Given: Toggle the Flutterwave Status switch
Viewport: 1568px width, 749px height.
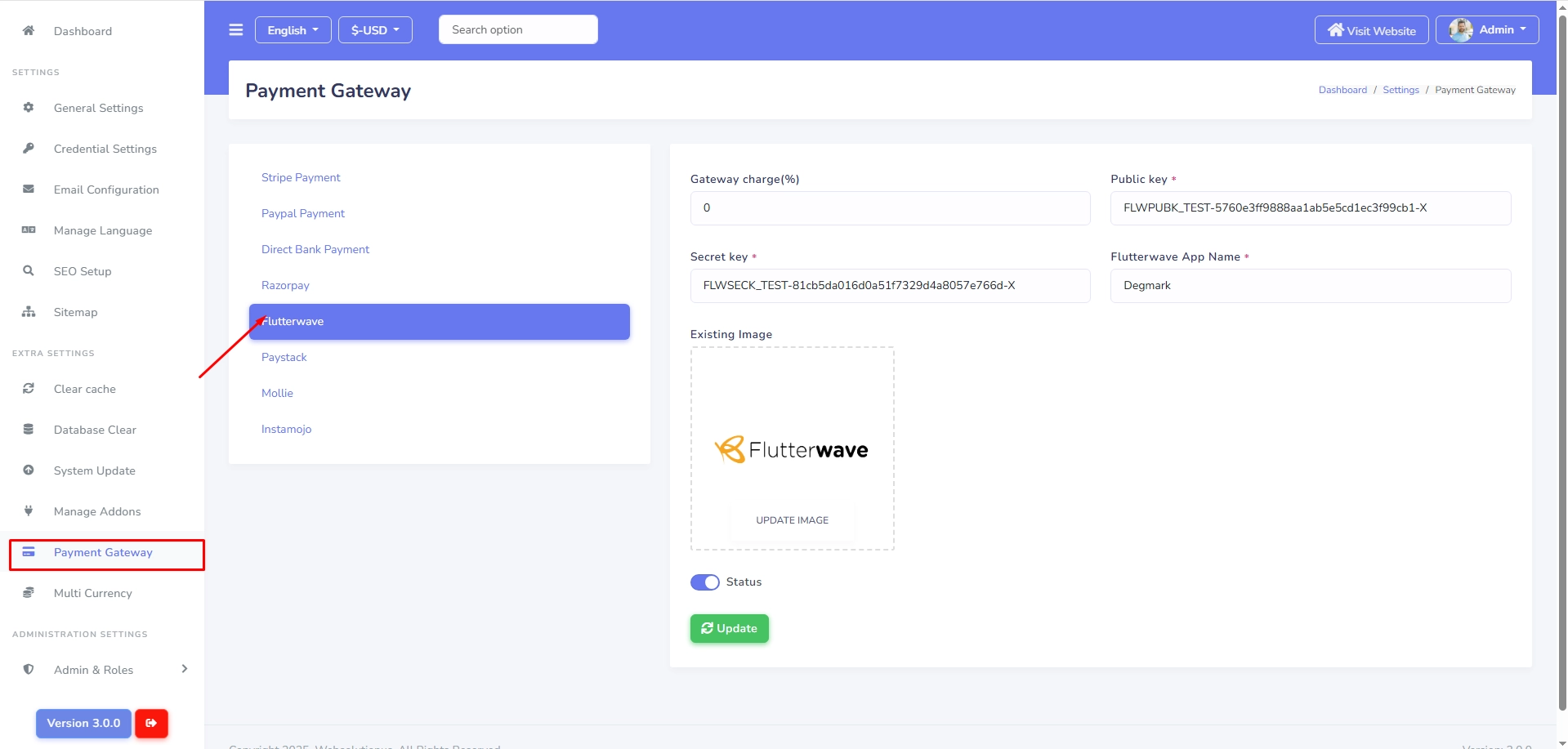Looking at the screenshot, I should pos(704,582).
